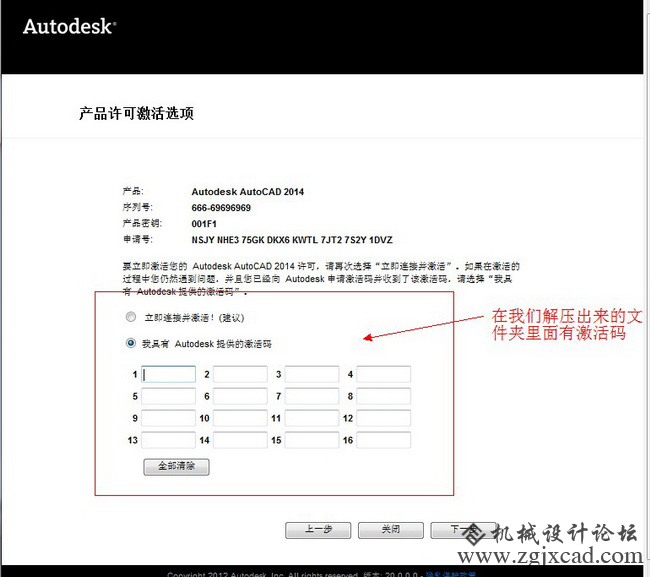Click the request code NSJY NHE3 75GK text
The width and height of the screenshot is (650, 577).
click(292, 240)
